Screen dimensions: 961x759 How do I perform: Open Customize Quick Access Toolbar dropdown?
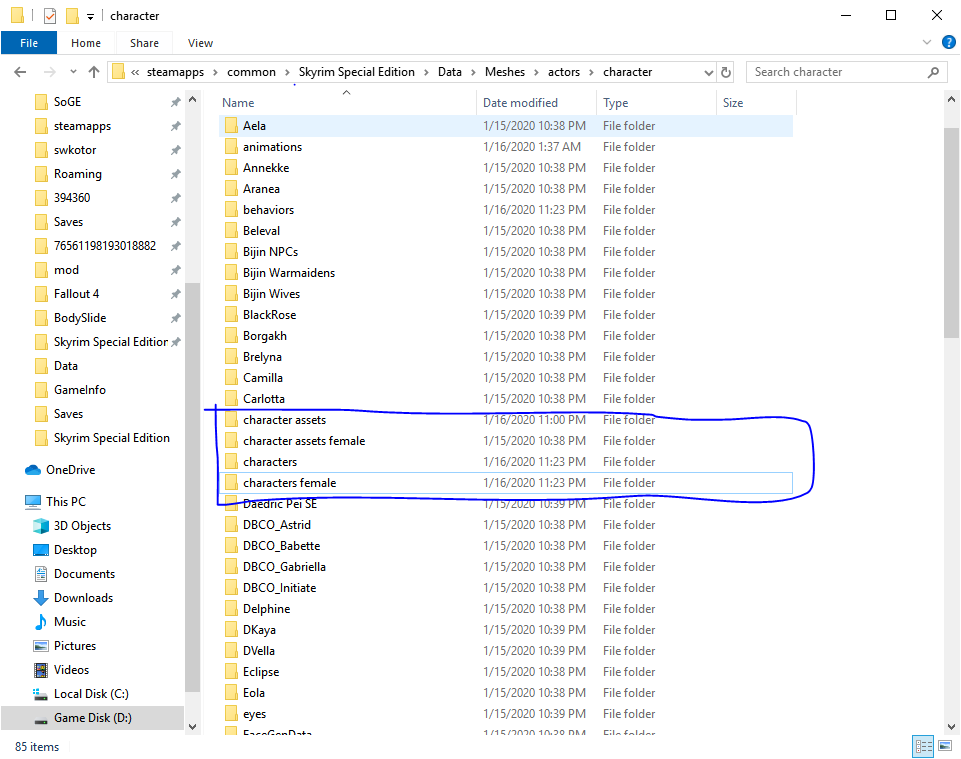pyautogui.click(x=90, y=17)
